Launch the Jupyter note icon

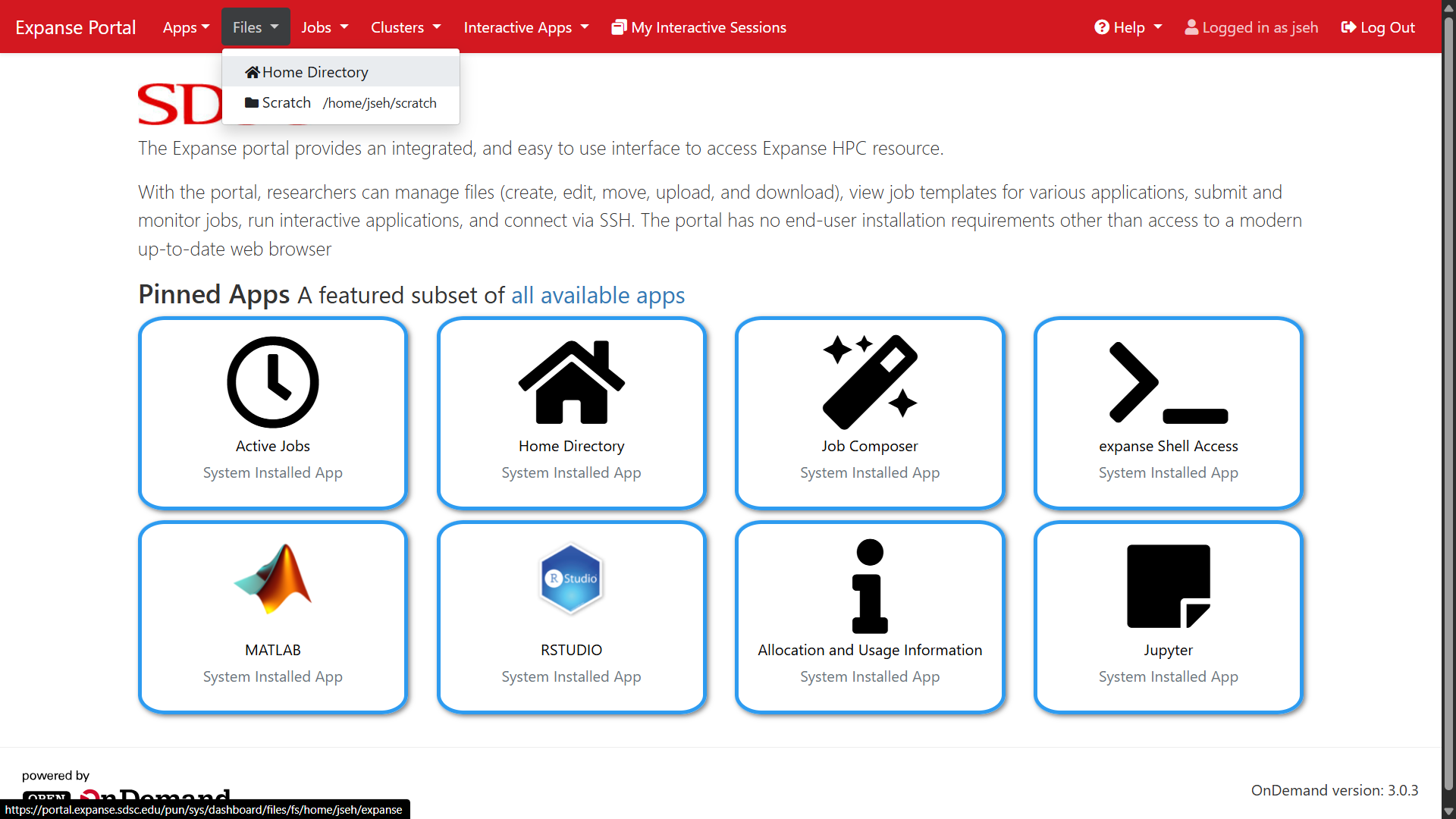[x=1169, y=586]
